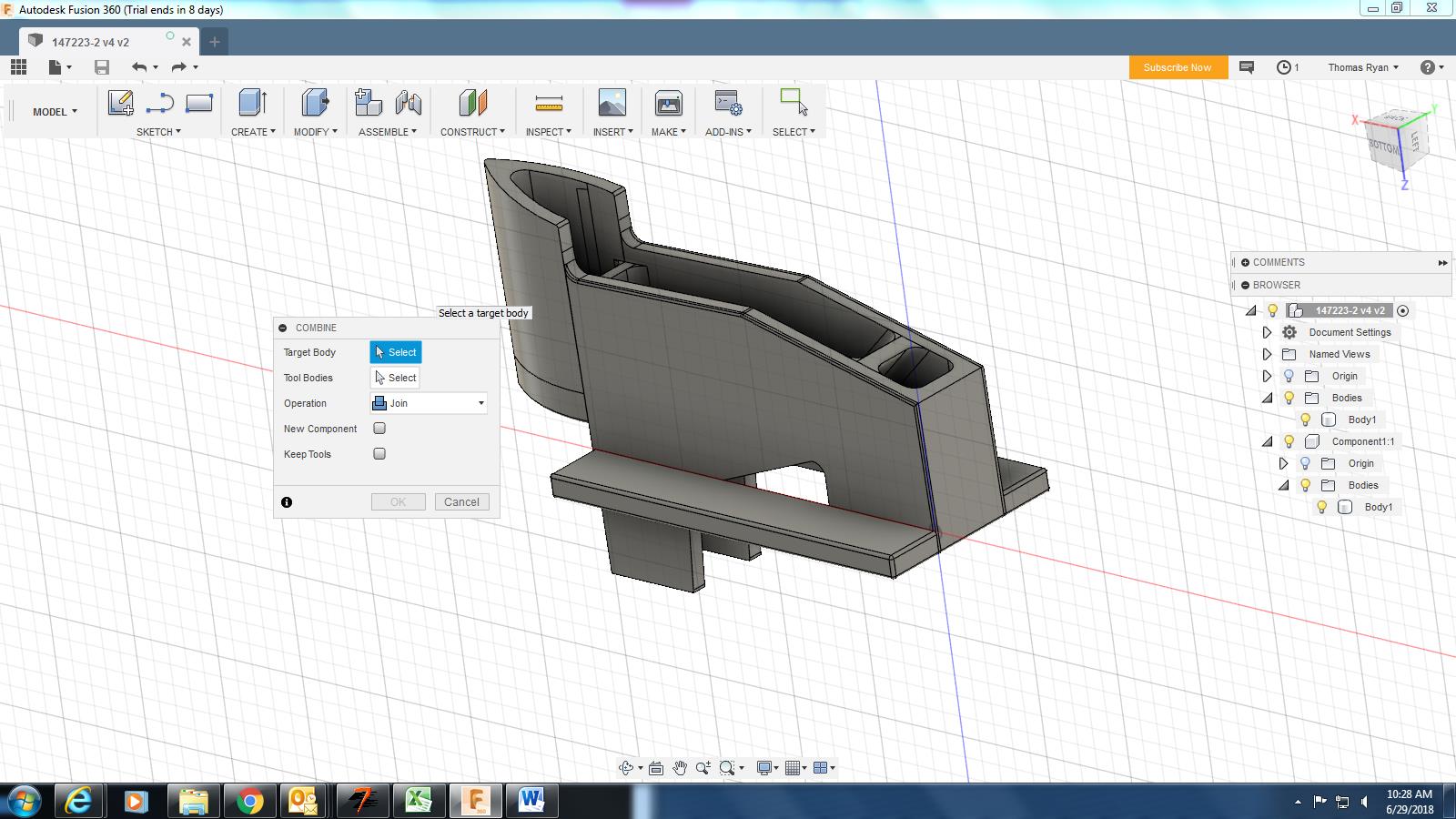The image size is (1456, 819).
Task: Click the Create Sketch icon
Action: (120, 103)
